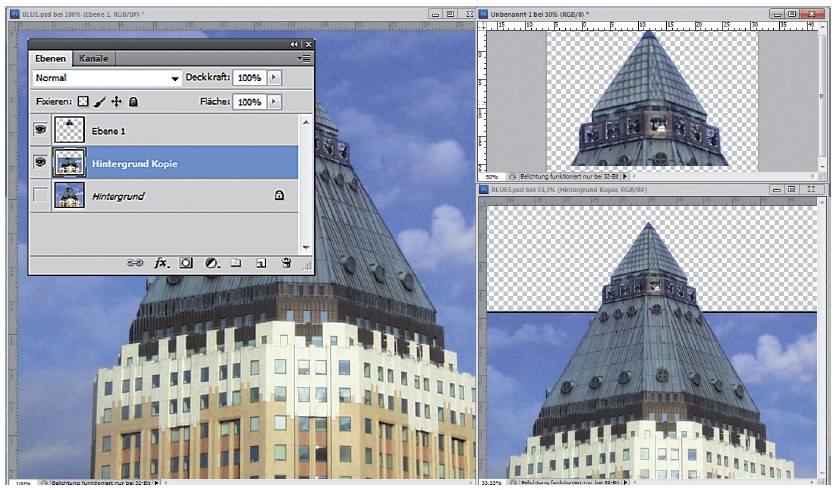Maximize the Unbenannt-1 window
Viewport: 837px width, 490px height.
click(792, 14)
